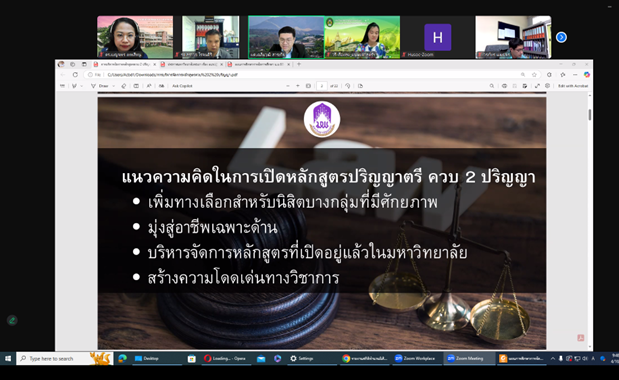Toggle page view layout icon
The image size is (619, 380).
136,86
